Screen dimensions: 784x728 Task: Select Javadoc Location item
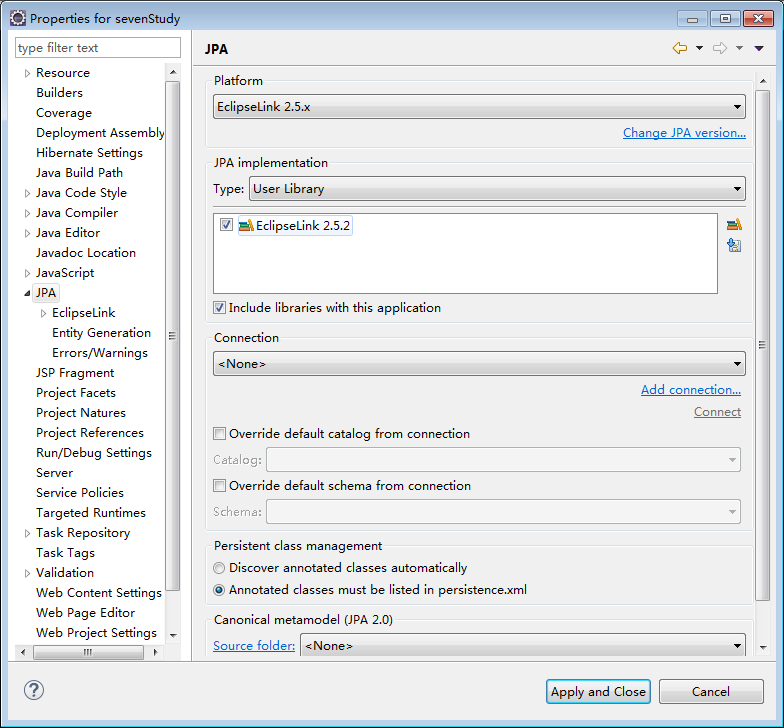pyautogui.click(x=86, y=252)
